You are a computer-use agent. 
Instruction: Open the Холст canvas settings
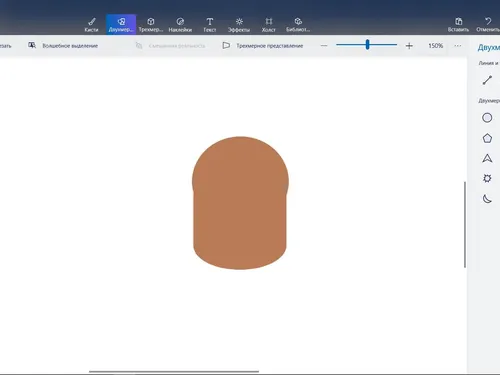coord(269,25)
